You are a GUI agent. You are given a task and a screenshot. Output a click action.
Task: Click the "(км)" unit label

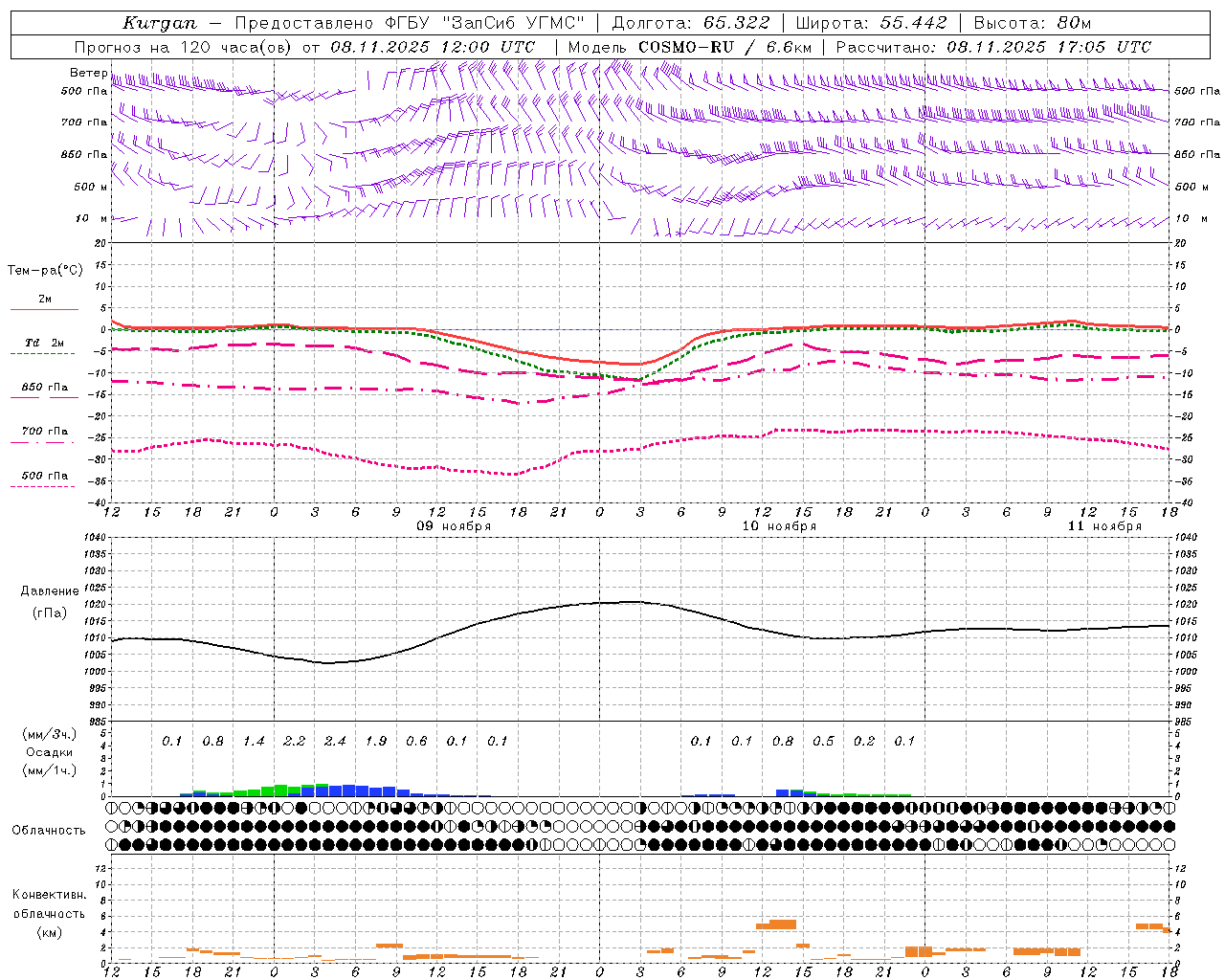pyautogui.click(x=50, y=932)
